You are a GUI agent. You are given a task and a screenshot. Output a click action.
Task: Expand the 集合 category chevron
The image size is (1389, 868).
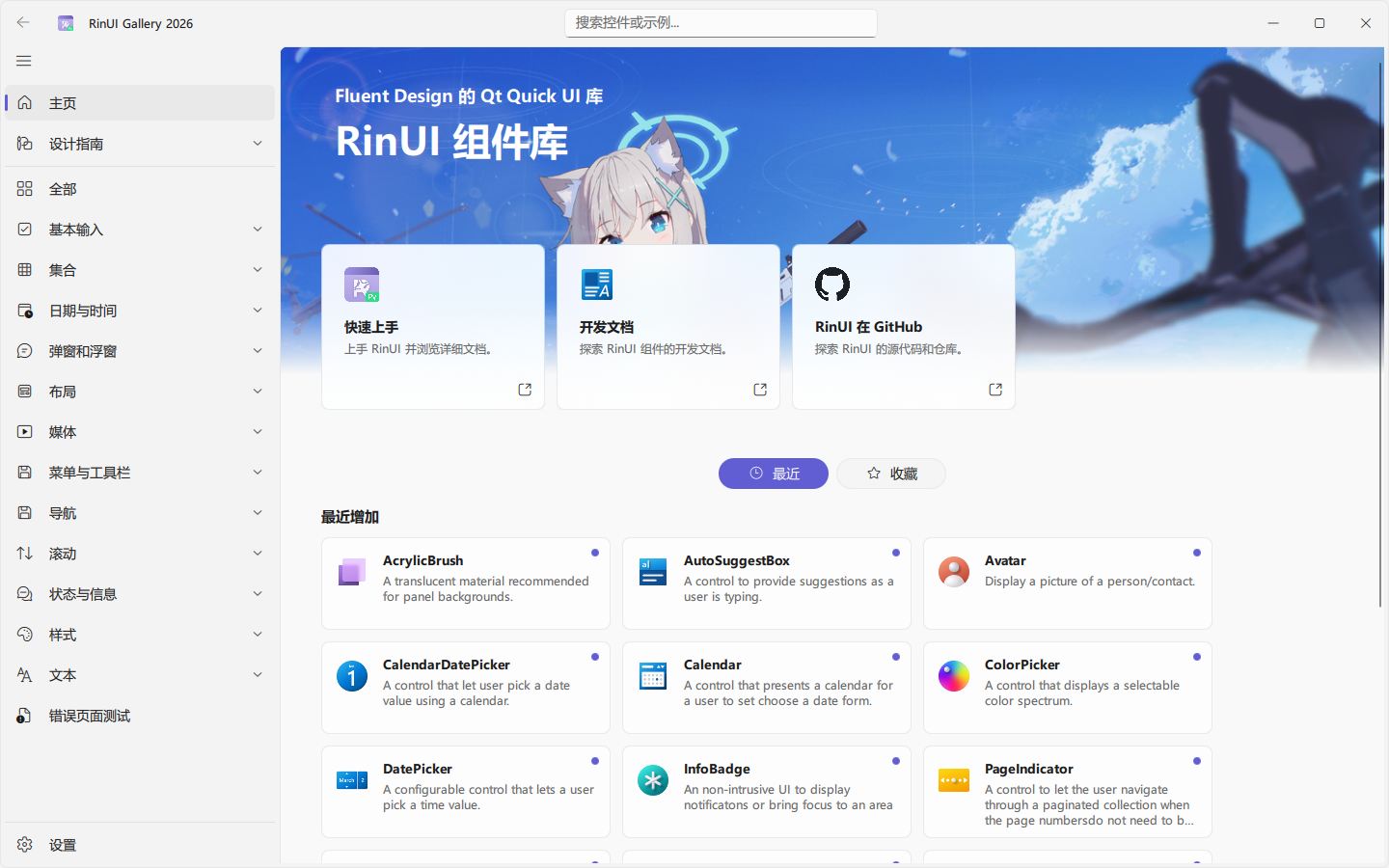258,270
